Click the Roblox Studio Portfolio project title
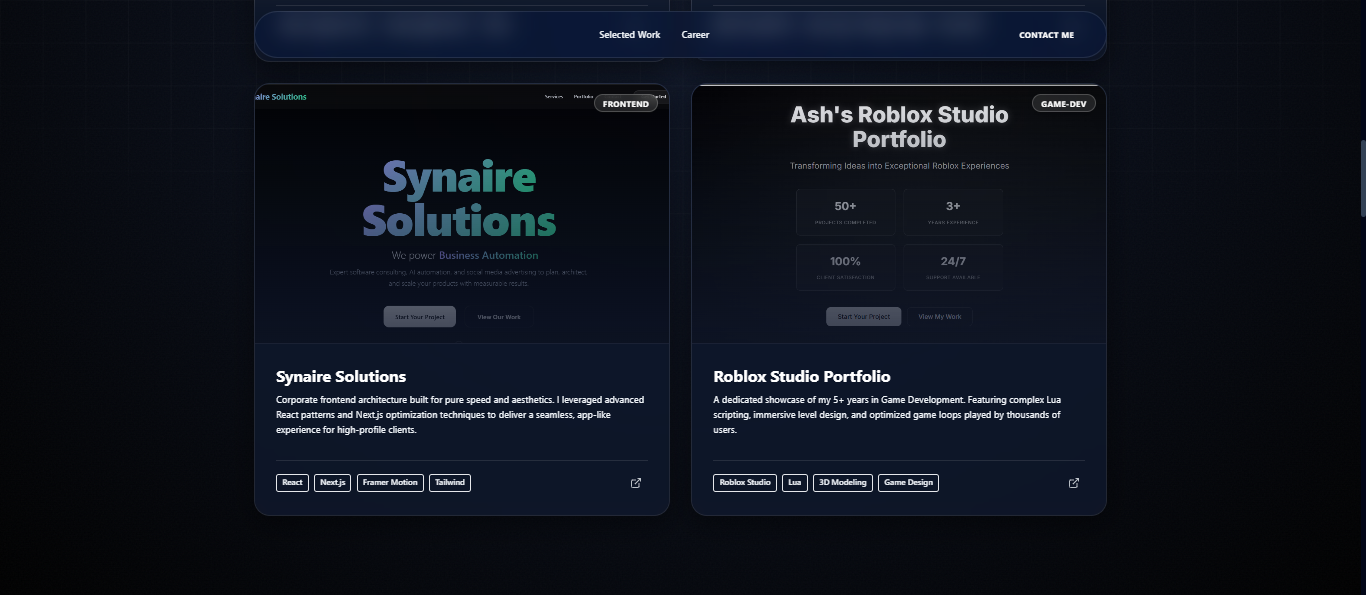1366x595 pixels. [801, 377]
